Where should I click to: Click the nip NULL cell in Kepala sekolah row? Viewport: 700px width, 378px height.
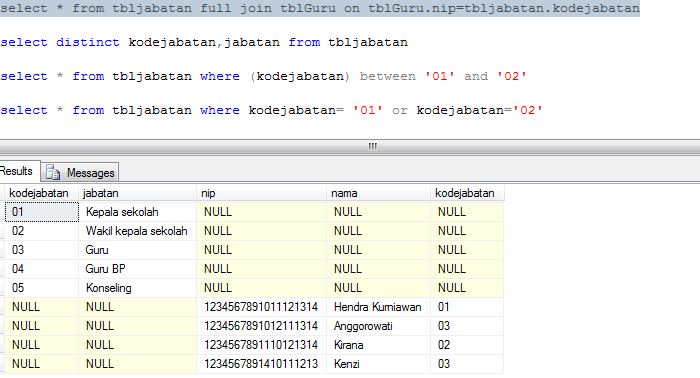coord(261,212)
